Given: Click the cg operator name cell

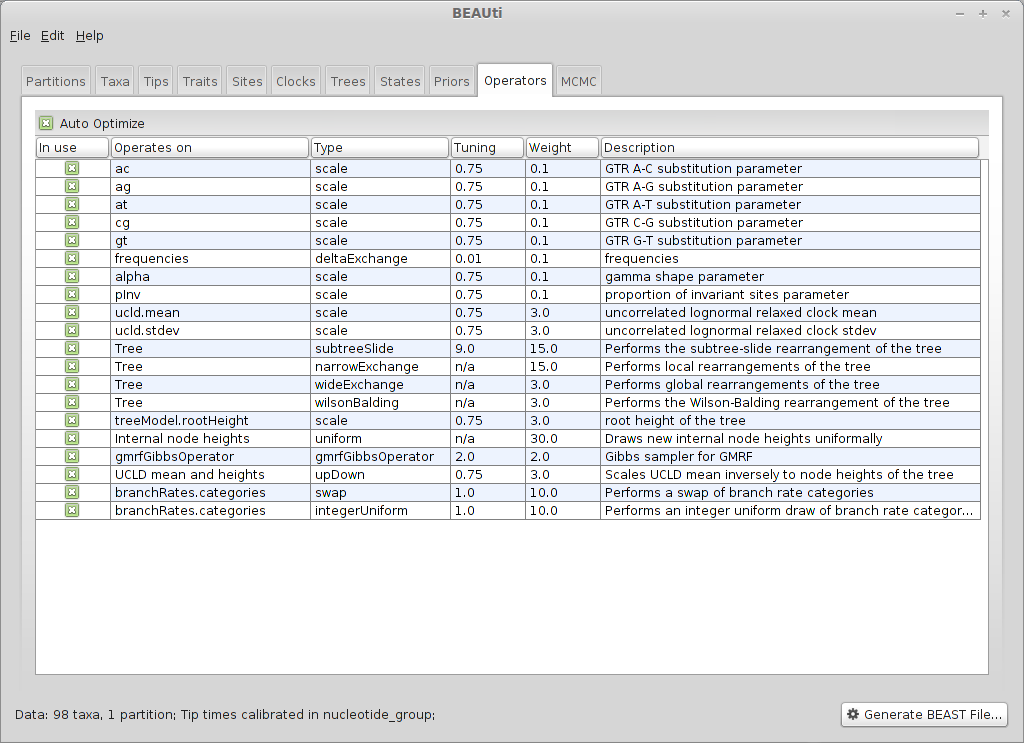Looking at the screenshot, I should (x=210, y=223).
